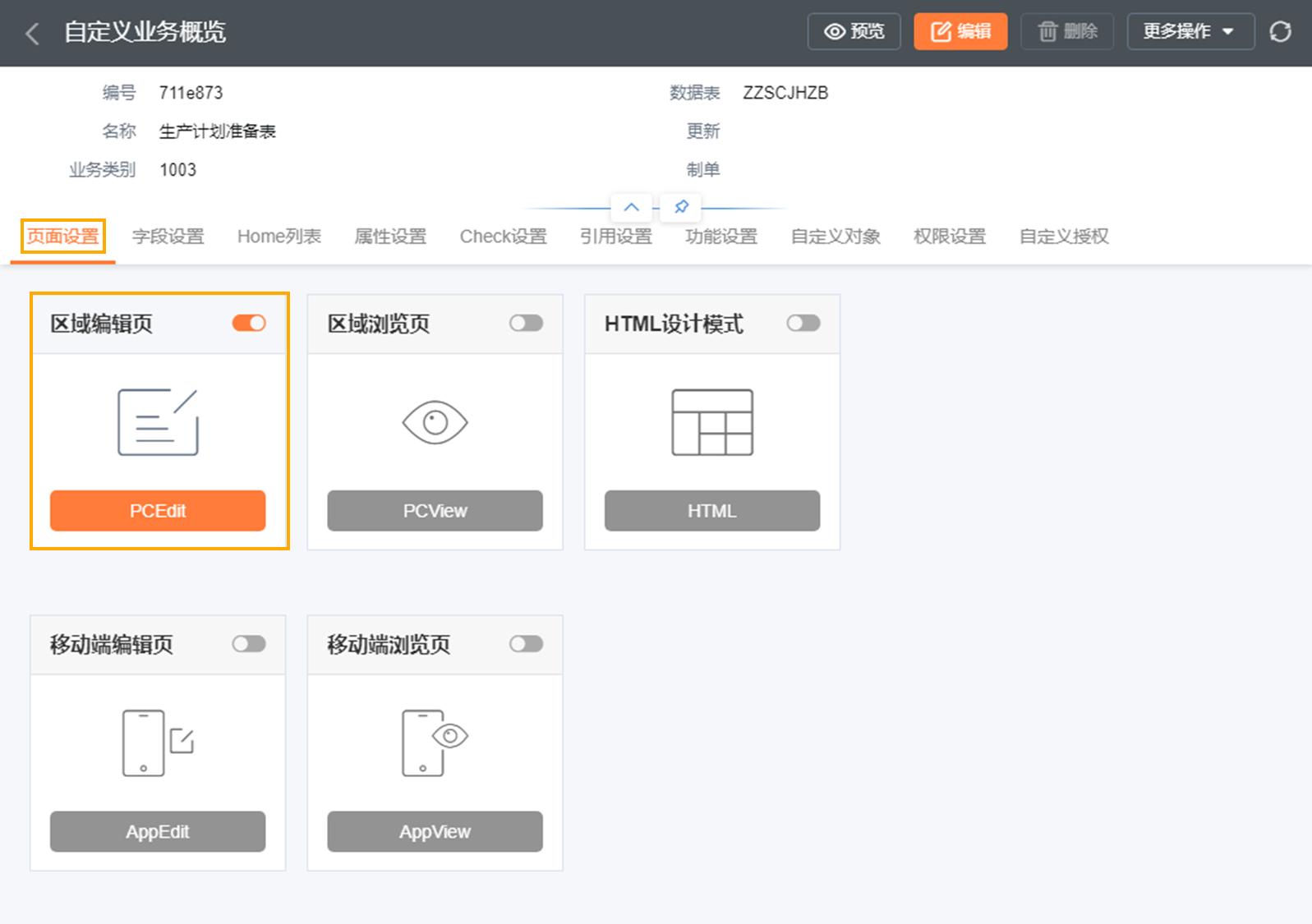Viewport: 1312px width, 924px height.
Task: Click the phone edit icon in 移动端编辑页 card
Action: coord(158,742)
